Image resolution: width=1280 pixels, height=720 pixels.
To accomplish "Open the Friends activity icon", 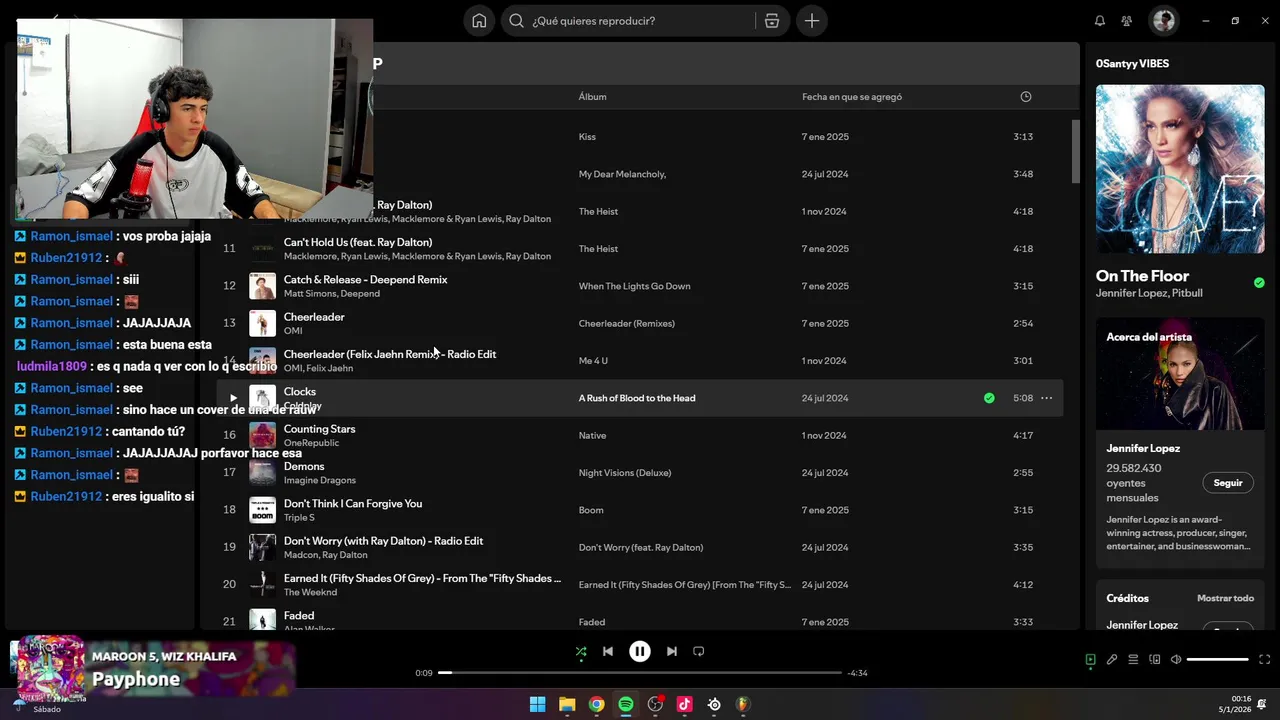I will click(1127, 21).
